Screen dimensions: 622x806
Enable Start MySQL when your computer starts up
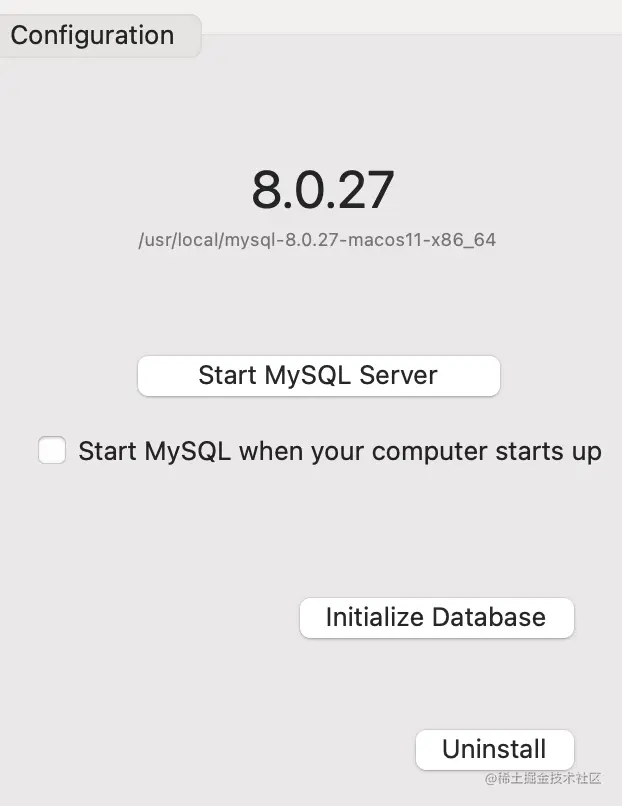[52, 450]
